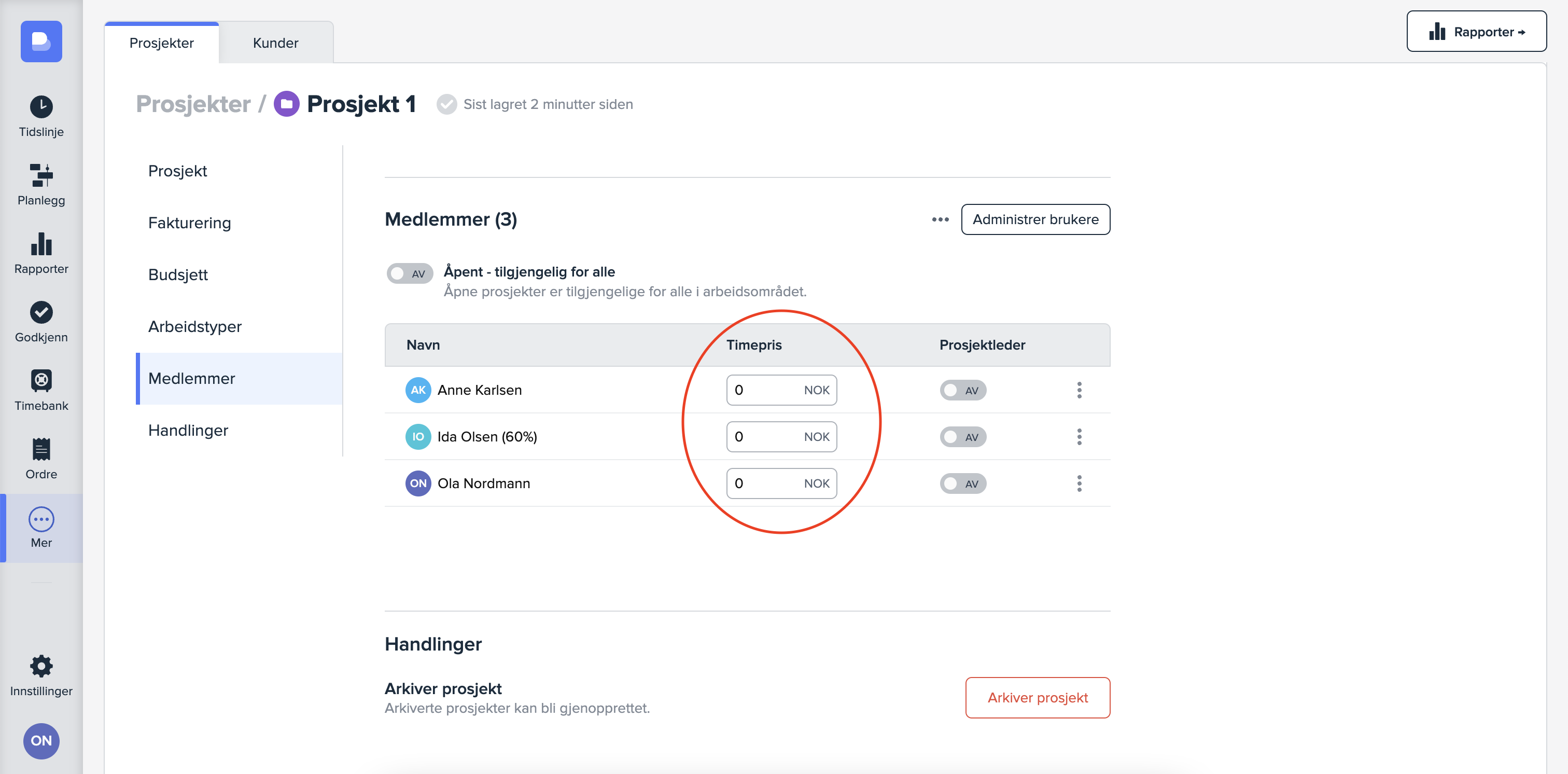
Task: Open Innstillinger gear icon
Action: click(41, 675)
